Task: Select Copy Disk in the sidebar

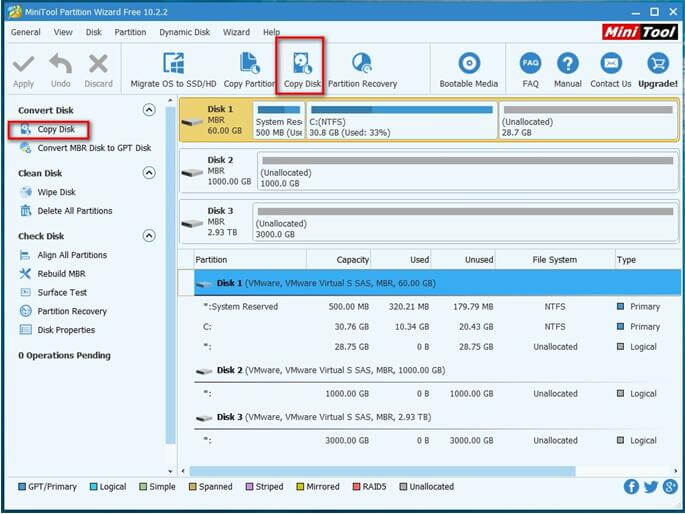Action: (56, 129)
